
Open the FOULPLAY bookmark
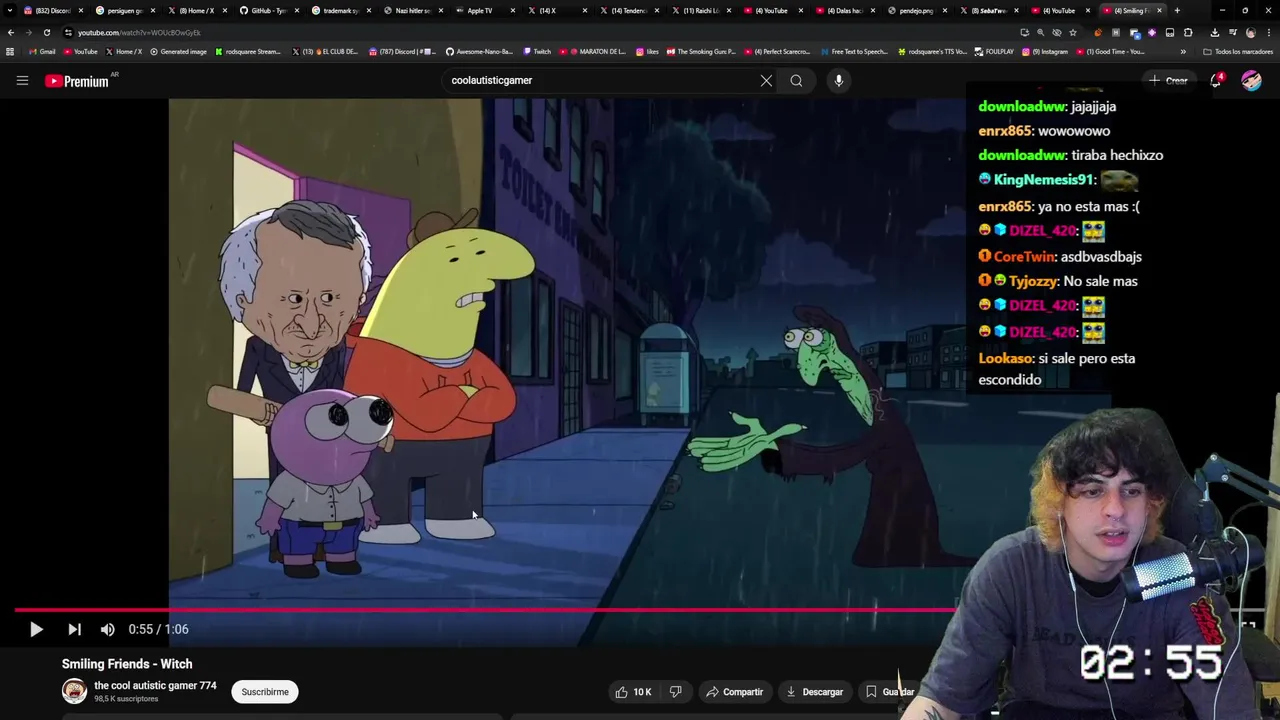[x=995, y=51]
